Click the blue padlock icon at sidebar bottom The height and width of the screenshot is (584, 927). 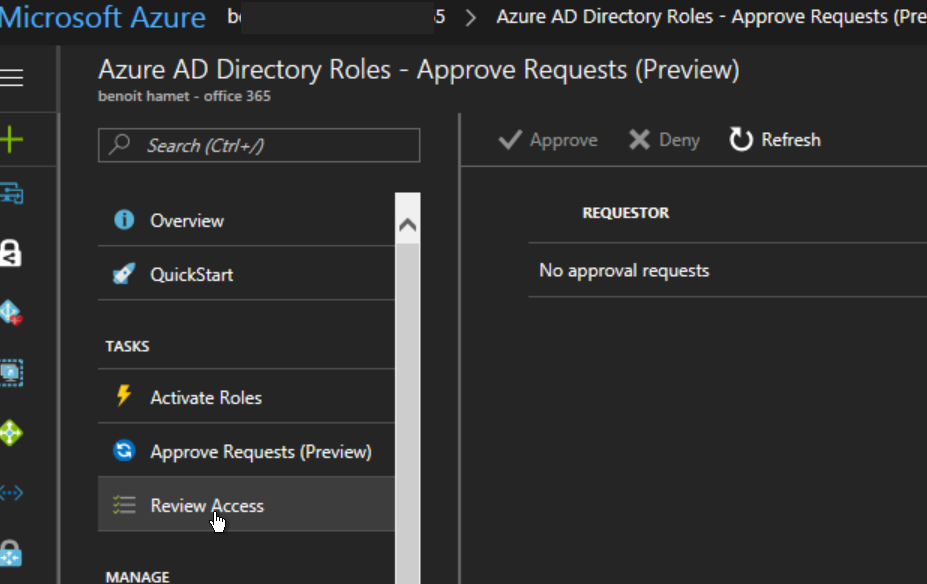(12, 553)
